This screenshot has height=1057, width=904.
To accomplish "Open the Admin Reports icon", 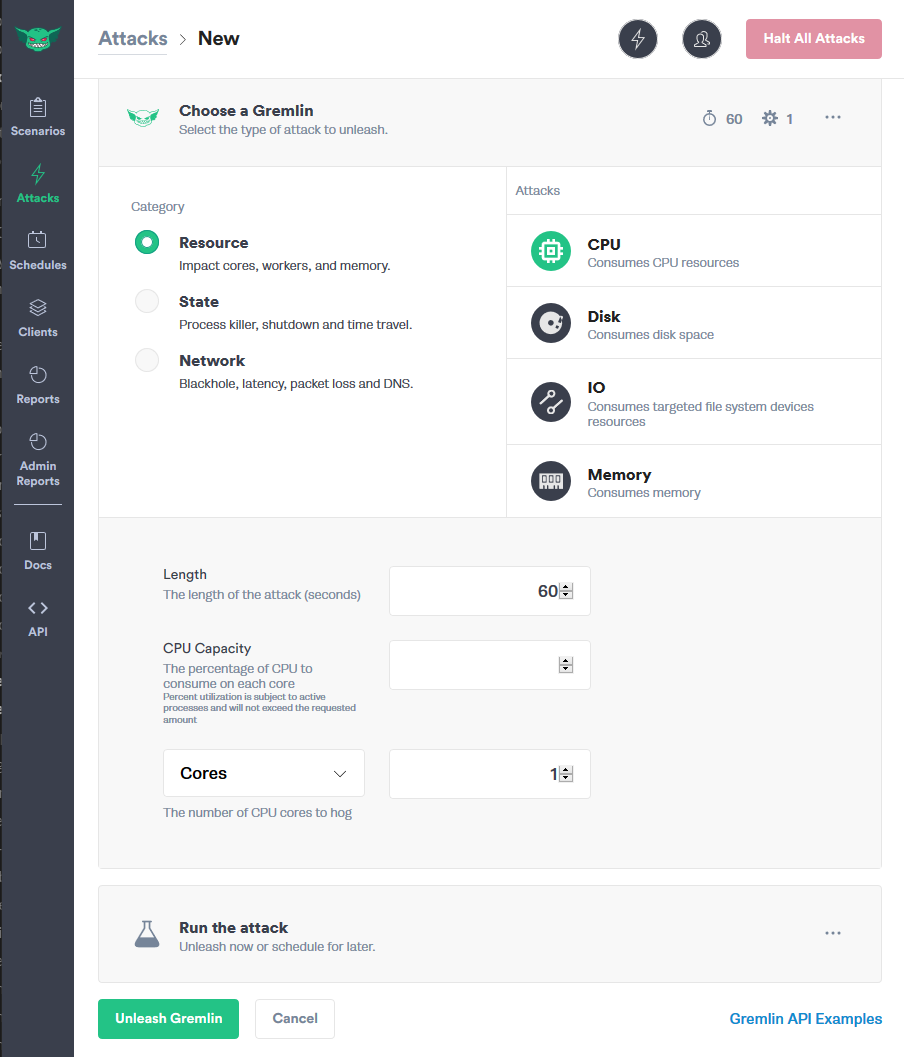I will coord(38,442).
